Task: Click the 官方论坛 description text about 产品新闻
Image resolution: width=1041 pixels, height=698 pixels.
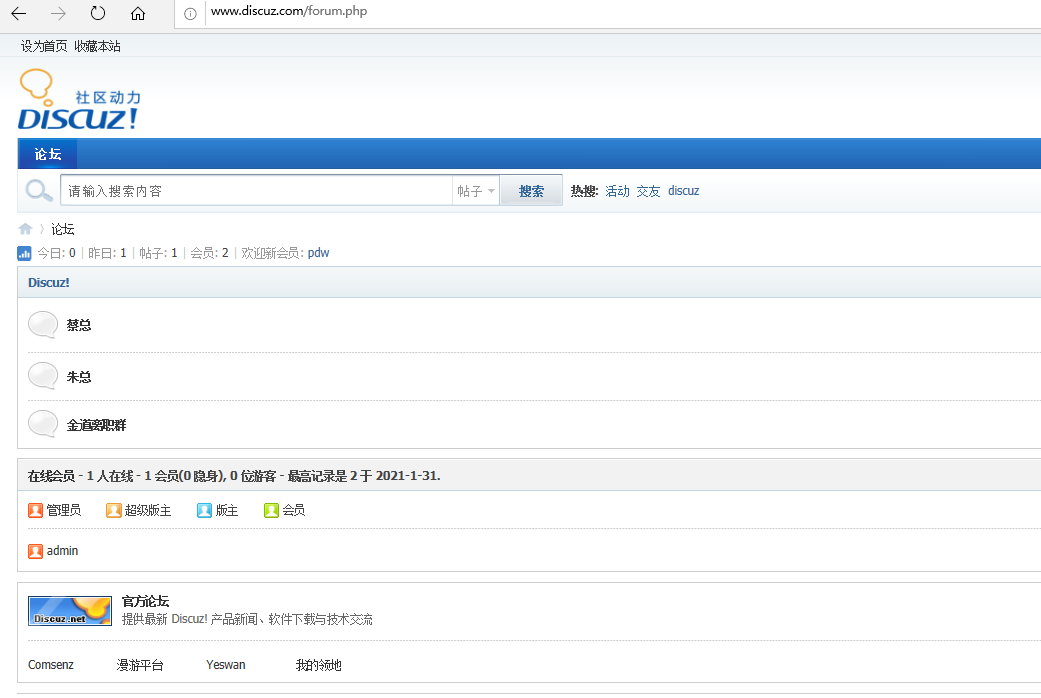Action: coord(247,619)
